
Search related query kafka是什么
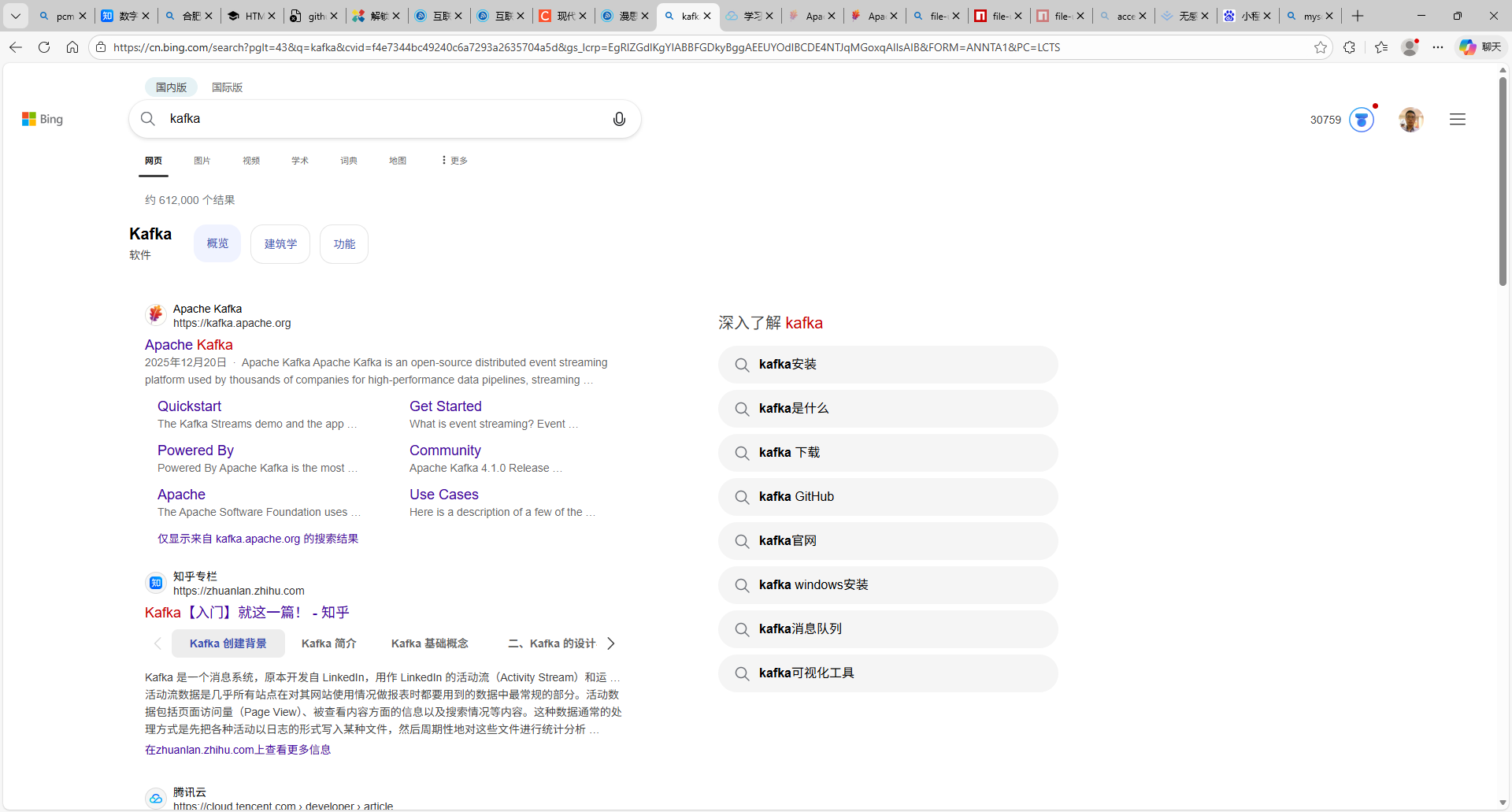click(888, 409)
